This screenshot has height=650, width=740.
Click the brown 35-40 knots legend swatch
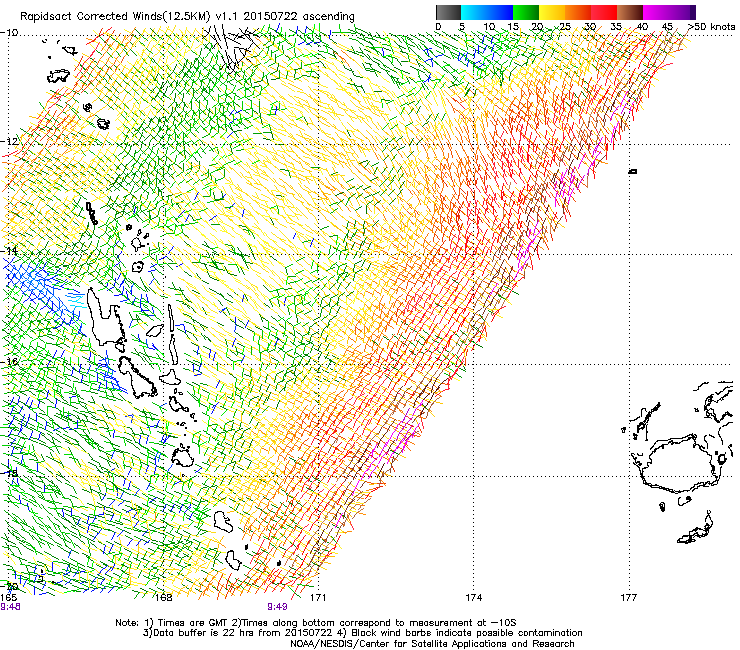630,12
